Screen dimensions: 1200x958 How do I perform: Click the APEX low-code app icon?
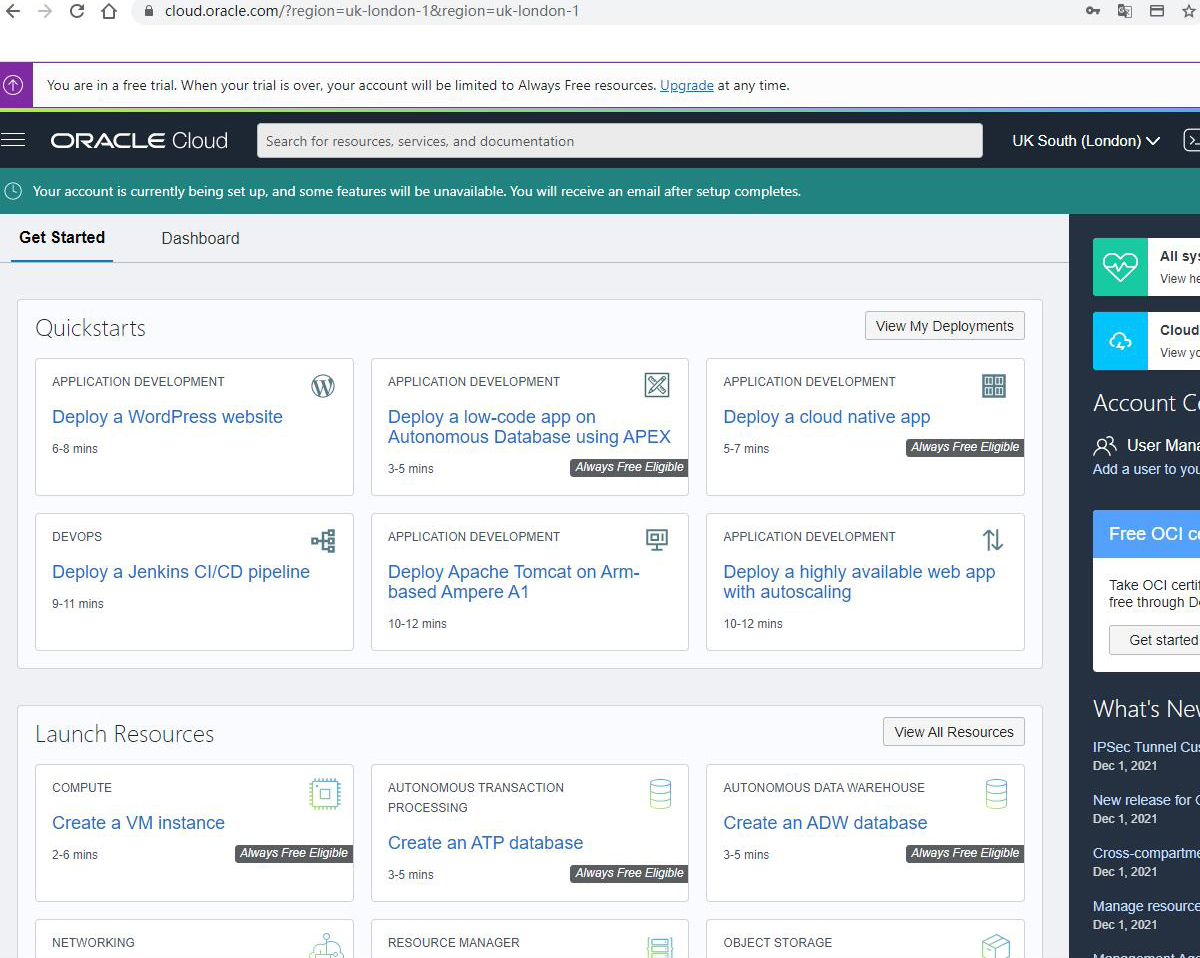(x=657, y=385)
